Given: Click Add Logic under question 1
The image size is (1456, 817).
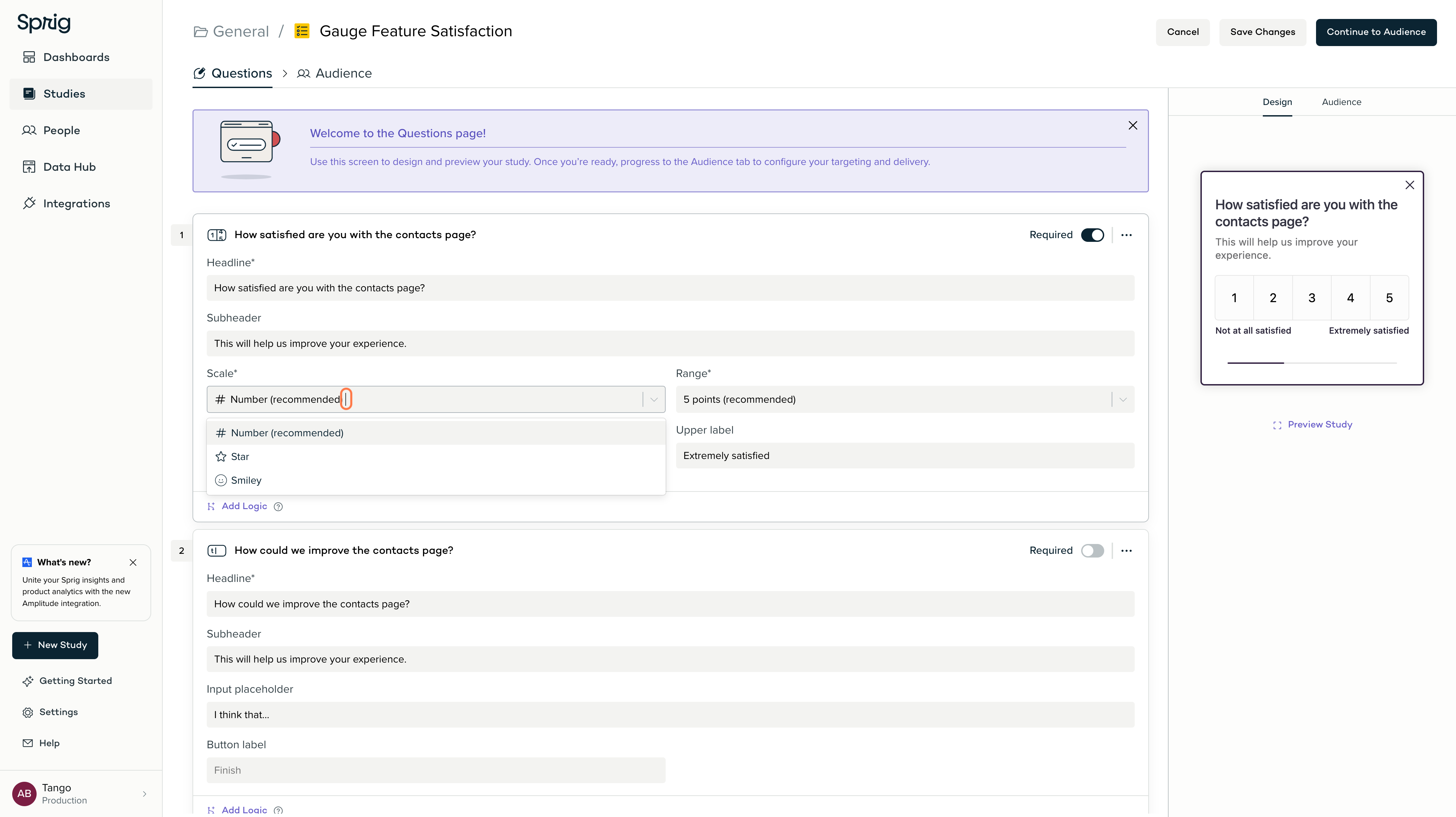Looking at the screenshot, I should (237, 506).
